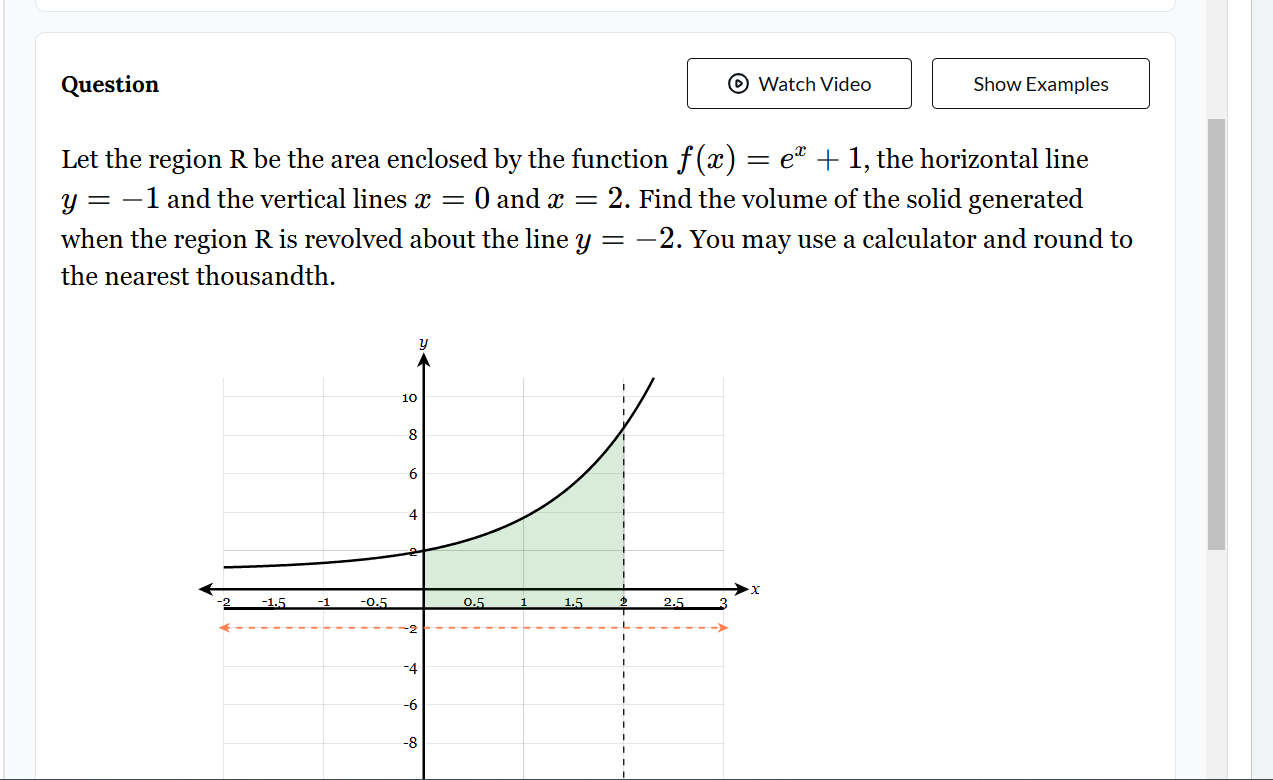Click the origin point of the graph

coord(424,589)
